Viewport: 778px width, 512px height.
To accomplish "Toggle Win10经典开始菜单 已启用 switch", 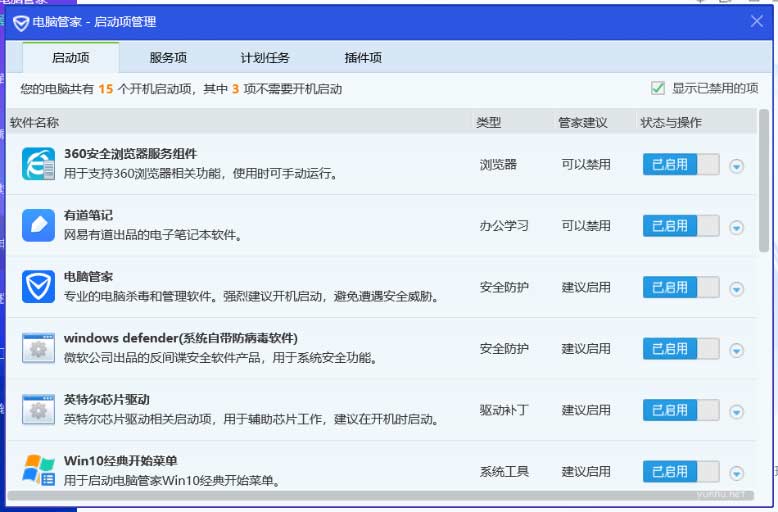I will click(681, 471).
